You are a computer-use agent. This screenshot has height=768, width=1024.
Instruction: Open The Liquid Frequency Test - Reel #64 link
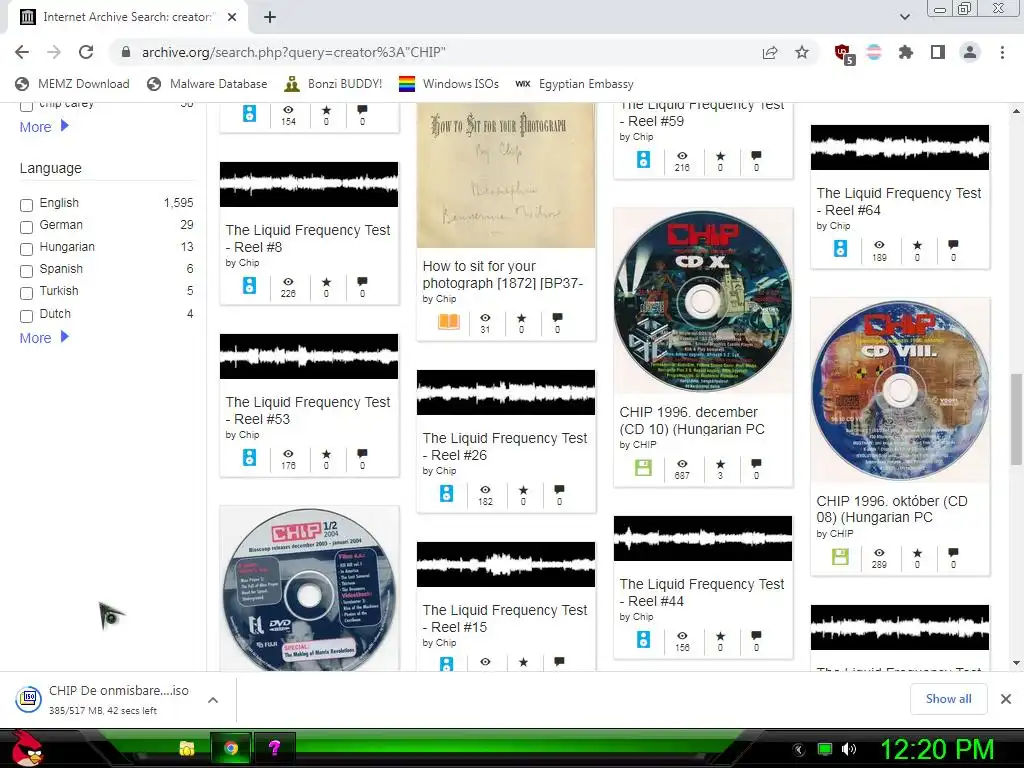click(899, 201)
